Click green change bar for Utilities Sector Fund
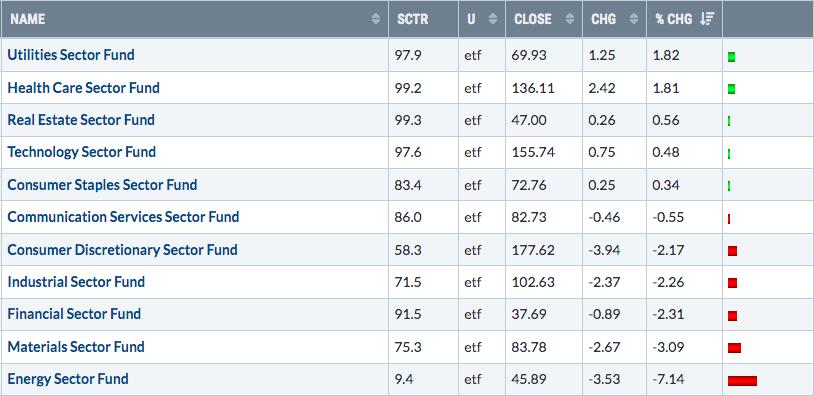Viewport: 814px width, 396px height. (x=731, y=57)
